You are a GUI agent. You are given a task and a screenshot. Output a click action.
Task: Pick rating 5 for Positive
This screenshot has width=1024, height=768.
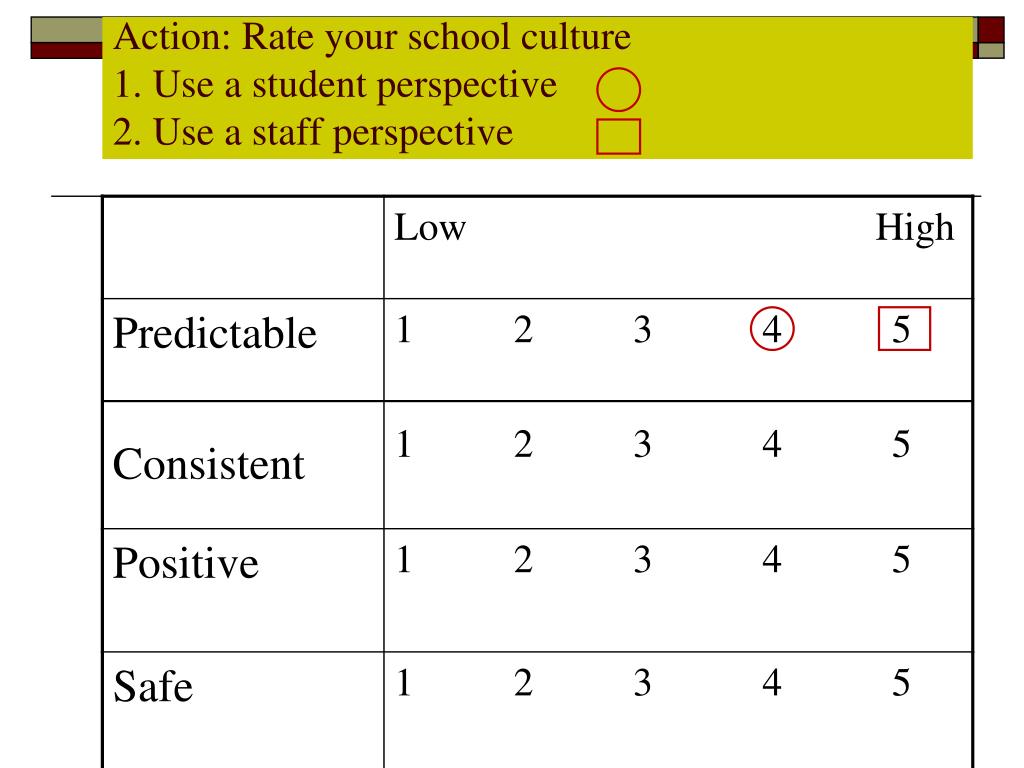click(901, 560)
